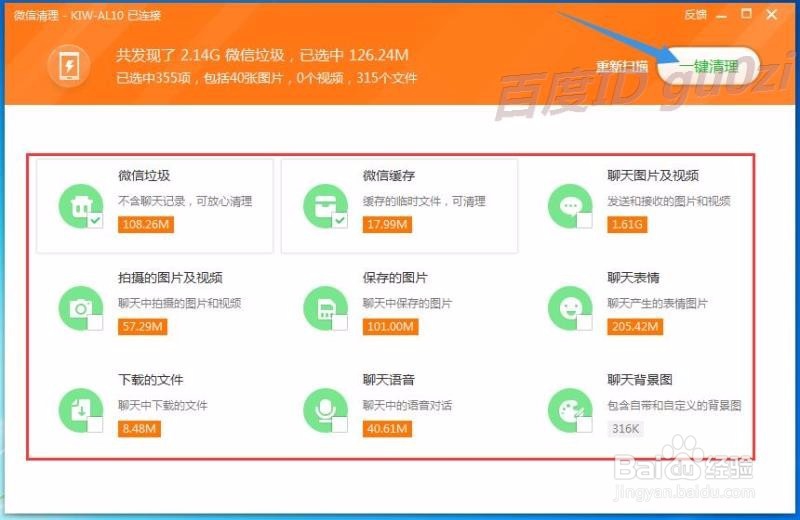Click the 微信清理 - KIW-AL10 已连接 title
The height and width of the screenshot is (520, 800).
(87, 16)
